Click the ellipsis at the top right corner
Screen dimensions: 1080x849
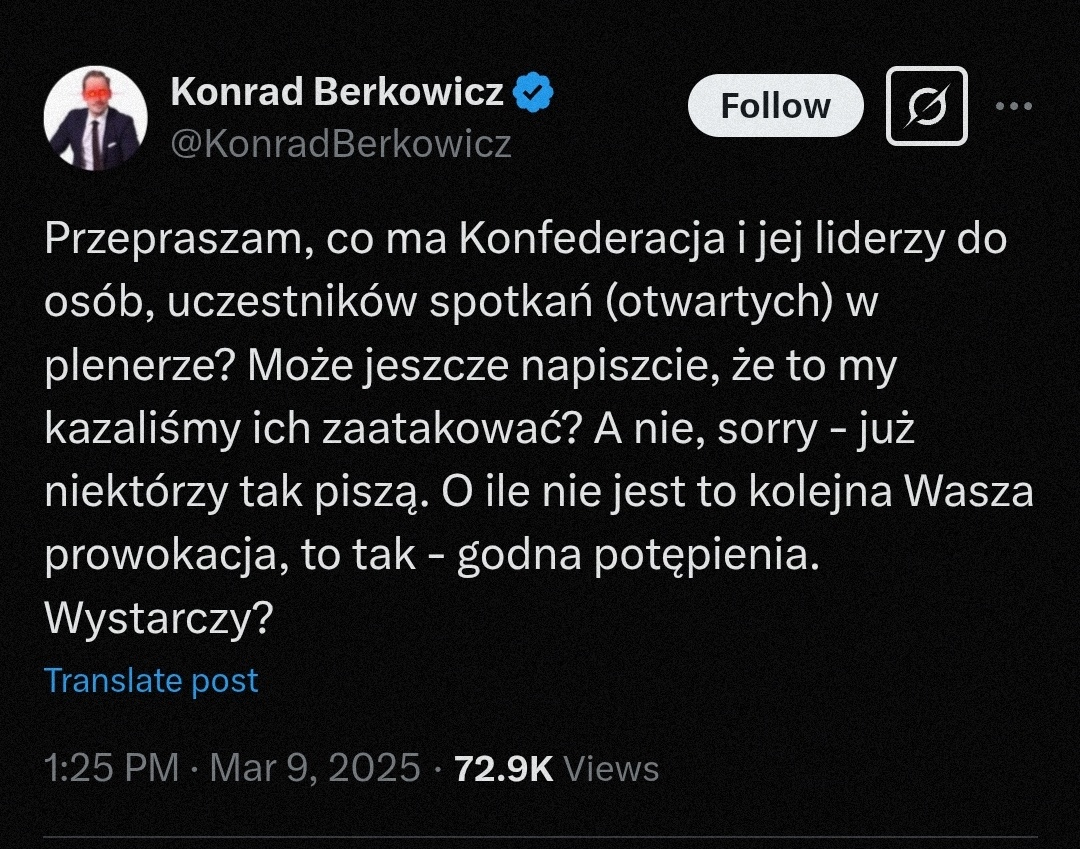click(x=1015, y=105)
